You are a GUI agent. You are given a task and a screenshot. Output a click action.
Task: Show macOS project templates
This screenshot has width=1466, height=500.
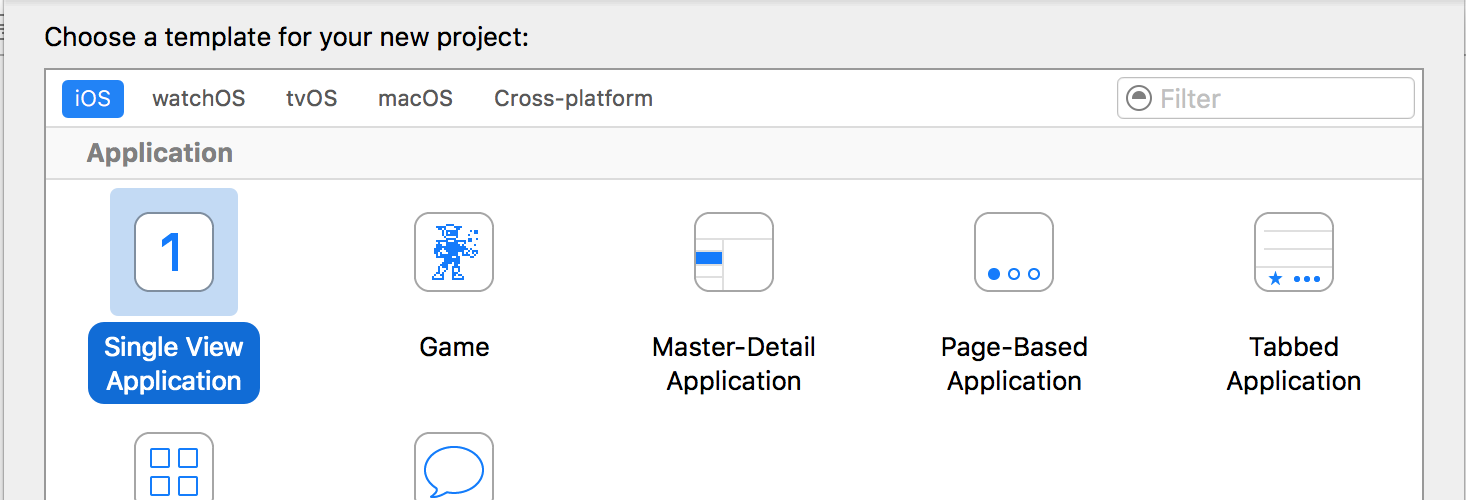click(x=415, y=99)
